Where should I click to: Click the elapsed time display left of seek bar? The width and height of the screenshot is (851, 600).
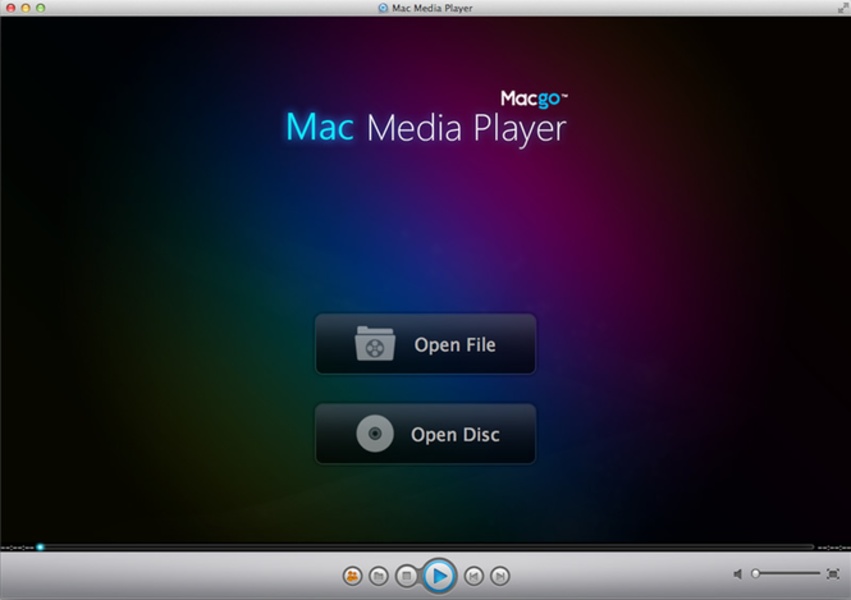pyautogui.click(x=16, y=547)
